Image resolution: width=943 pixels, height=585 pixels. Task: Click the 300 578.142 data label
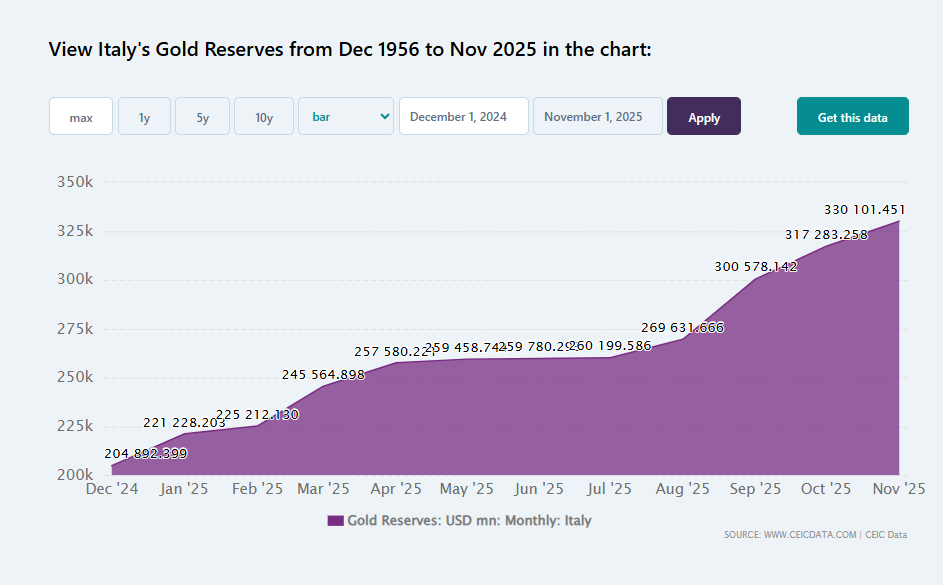click(x=755, y=267)
